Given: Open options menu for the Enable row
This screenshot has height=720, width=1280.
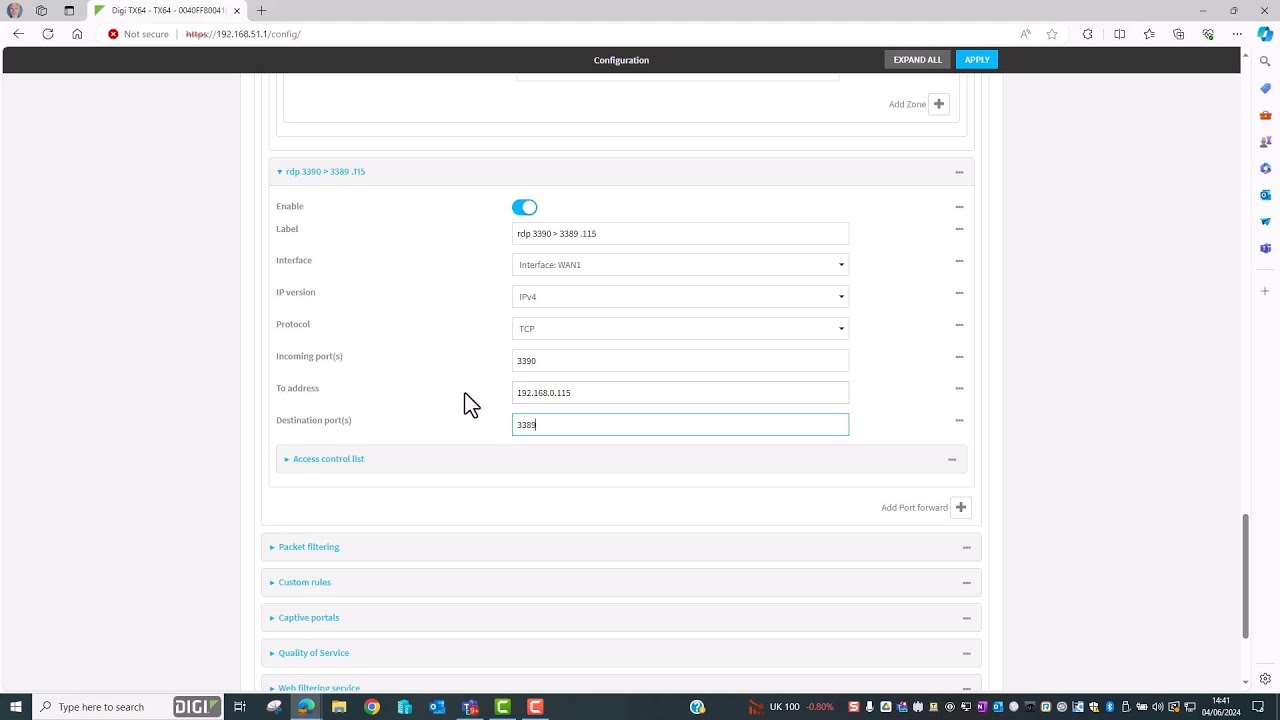Looking at the screenshot, I should click(x=959, y=207).
